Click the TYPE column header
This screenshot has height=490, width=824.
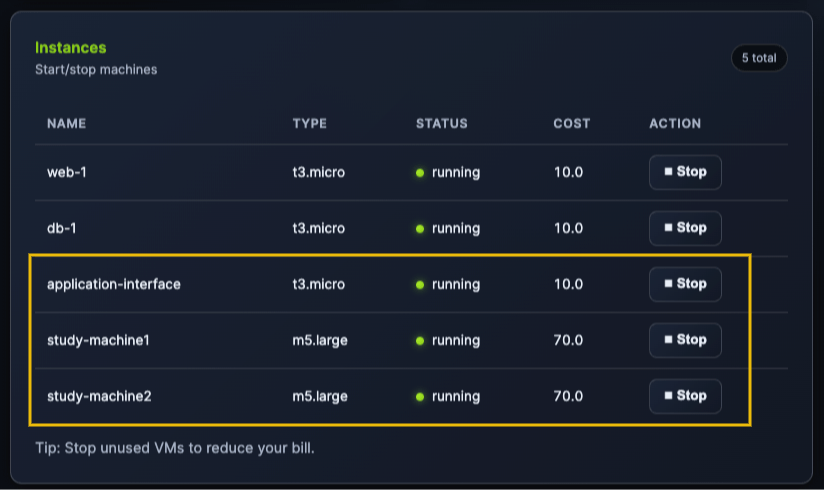pos(310,124)
